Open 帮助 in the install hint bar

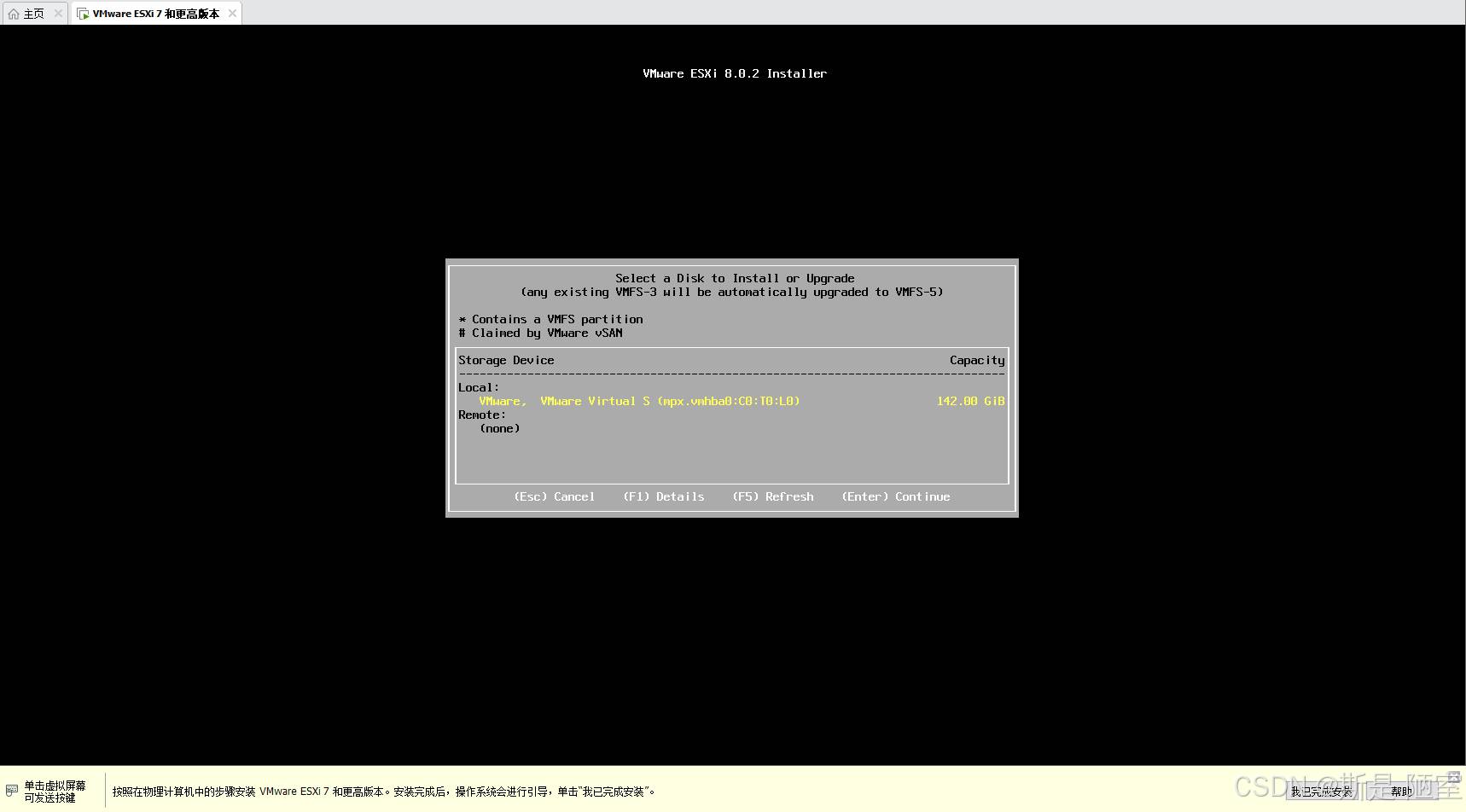1401,792
